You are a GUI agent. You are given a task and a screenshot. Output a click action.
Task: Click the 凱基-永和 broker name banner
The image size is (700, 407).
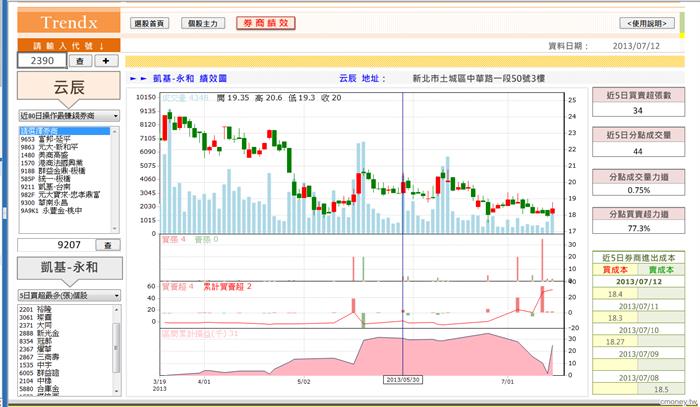point(69,267)
